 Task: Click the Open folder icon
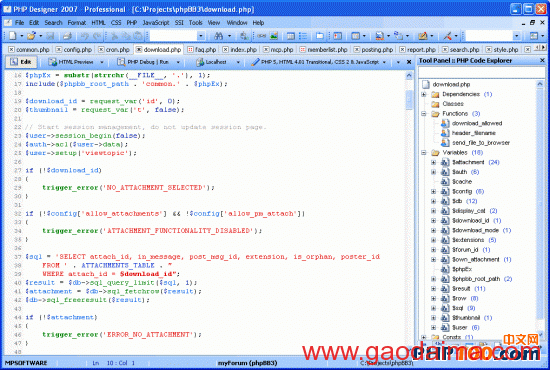[32, 36]
